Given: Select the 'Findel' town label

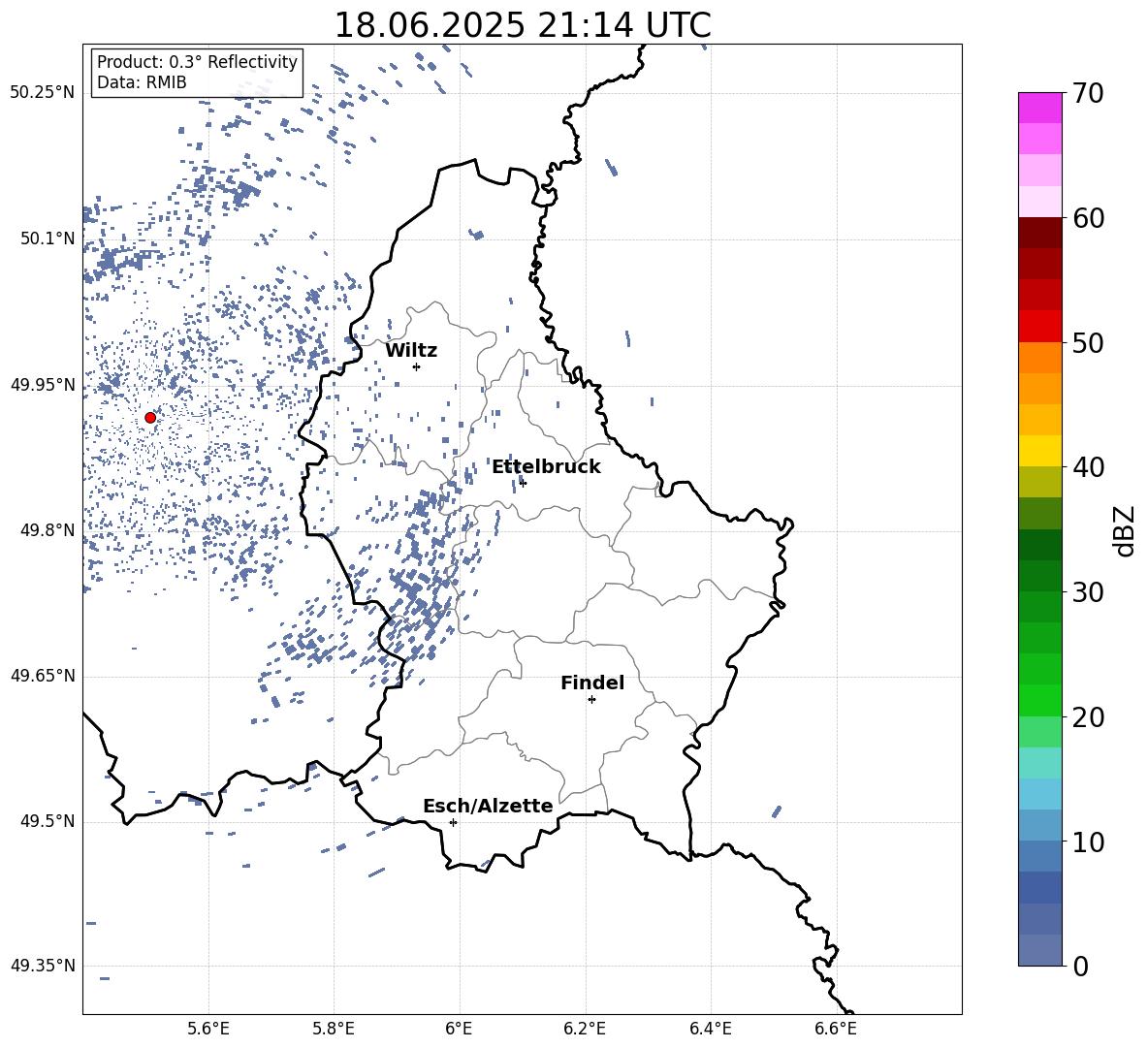Looking at the screenshot, I should [x=592, y=683].
